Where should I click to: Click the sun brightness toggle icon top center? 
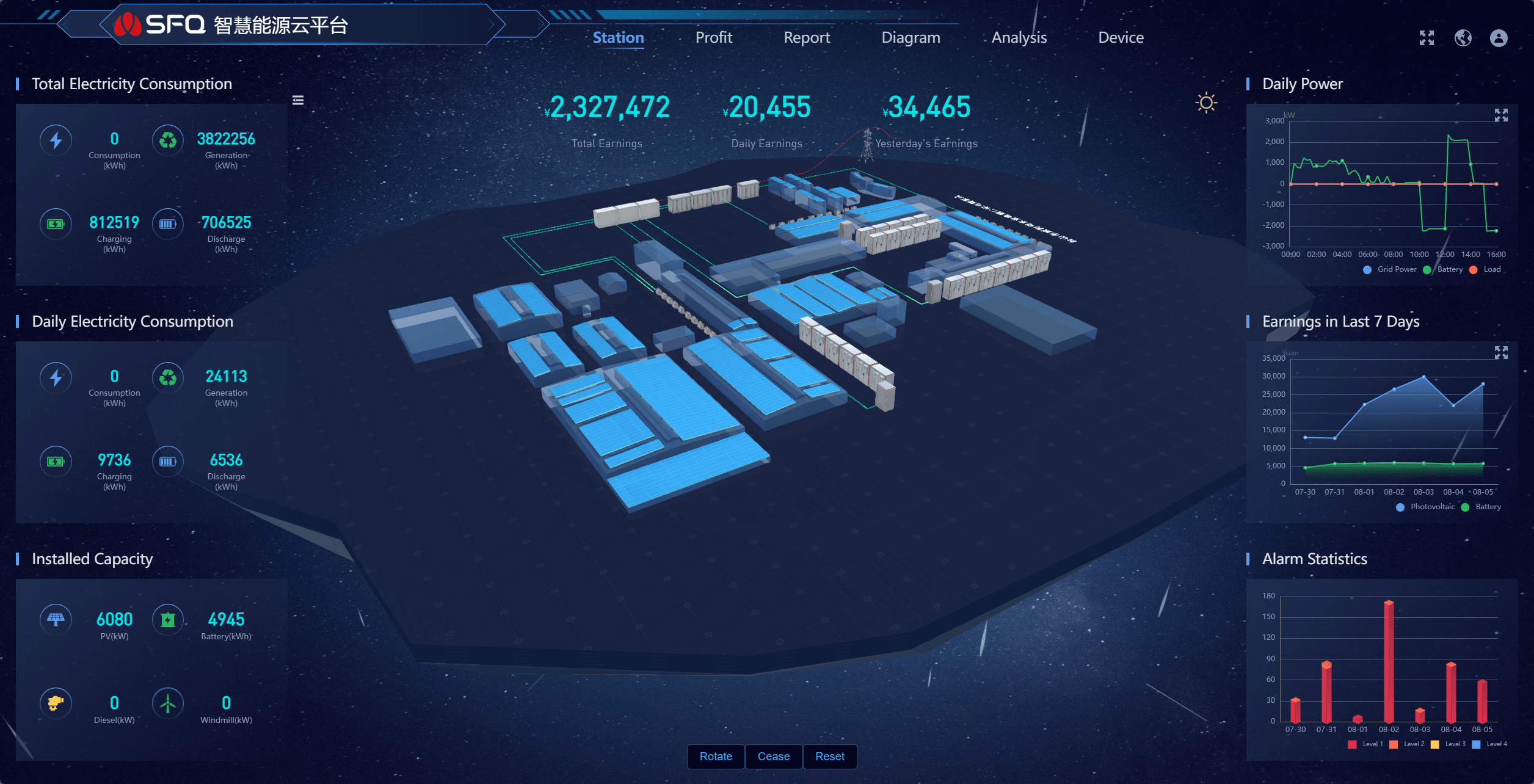tap(1204, 102)
